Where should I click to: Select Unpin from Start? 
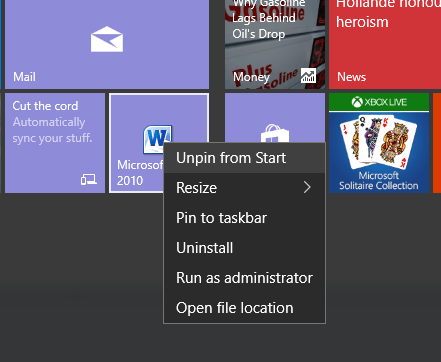[x=244, y=158]
